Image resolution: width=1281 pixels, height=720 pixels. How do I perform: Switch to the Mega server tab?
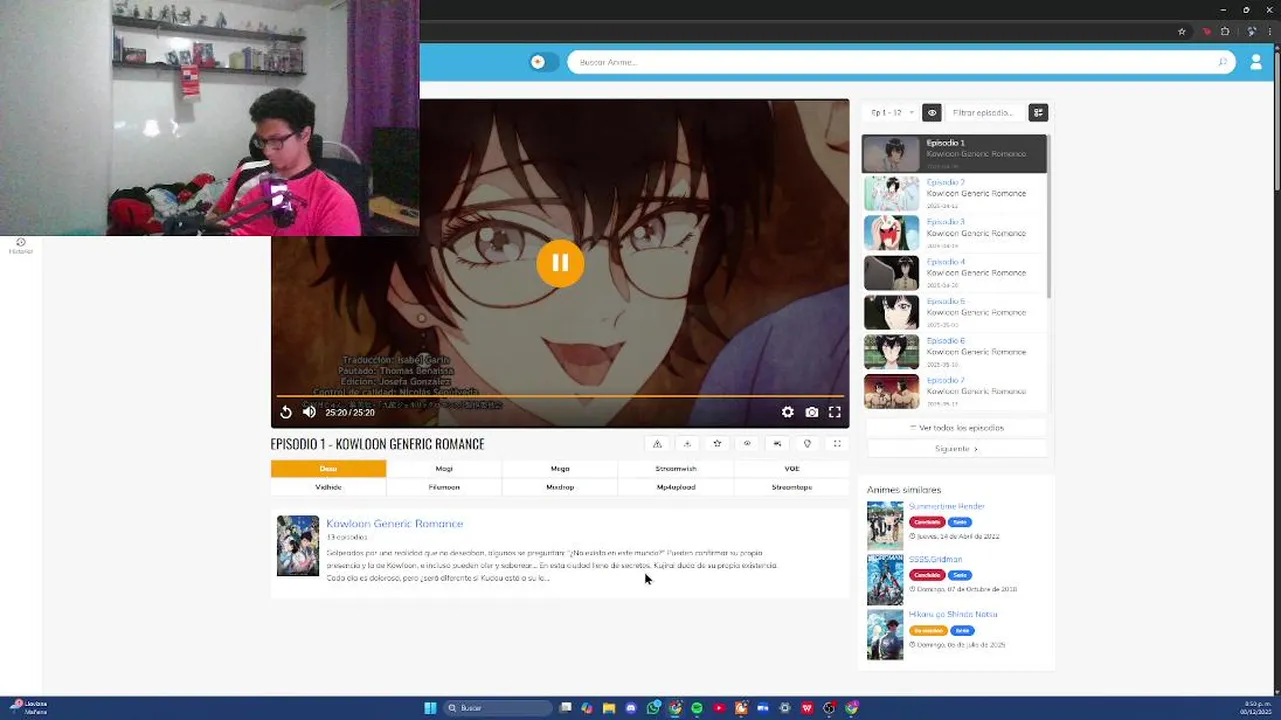[x=560, y=468]
